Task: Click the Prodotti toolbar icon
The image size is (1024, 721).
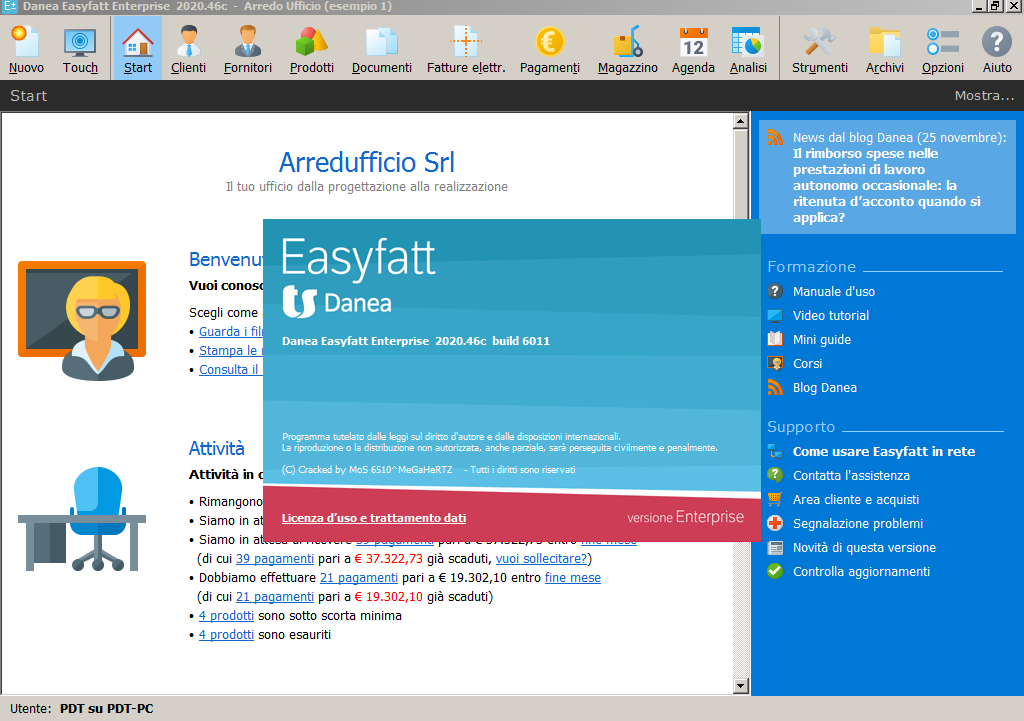Action: [312, 49]
